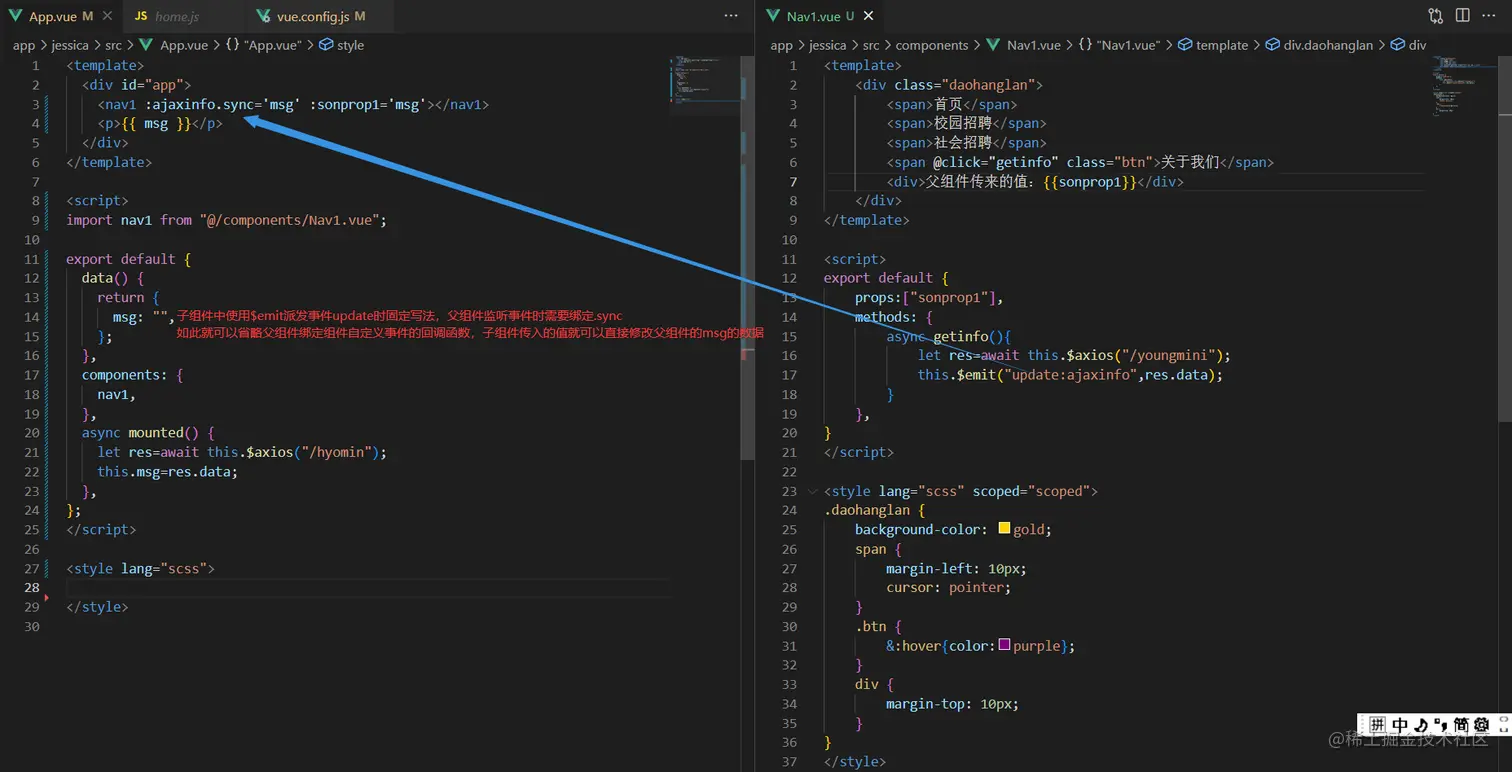The width and height of the screenshot is (1512, 772).
Task: Click the left editor vertical scrollbar
Action: pos(747,258)
